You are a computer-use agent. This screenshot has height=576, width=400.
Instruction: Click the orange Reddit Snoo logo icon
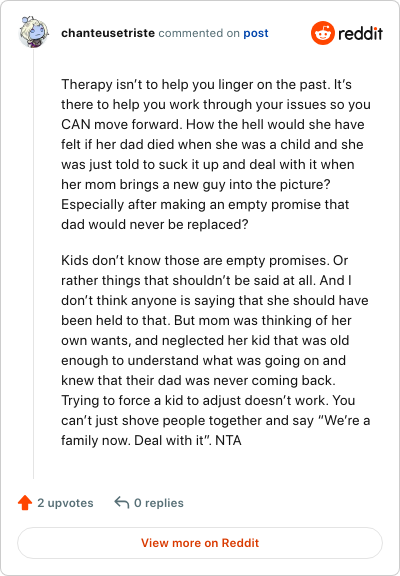tap(322, 33)
